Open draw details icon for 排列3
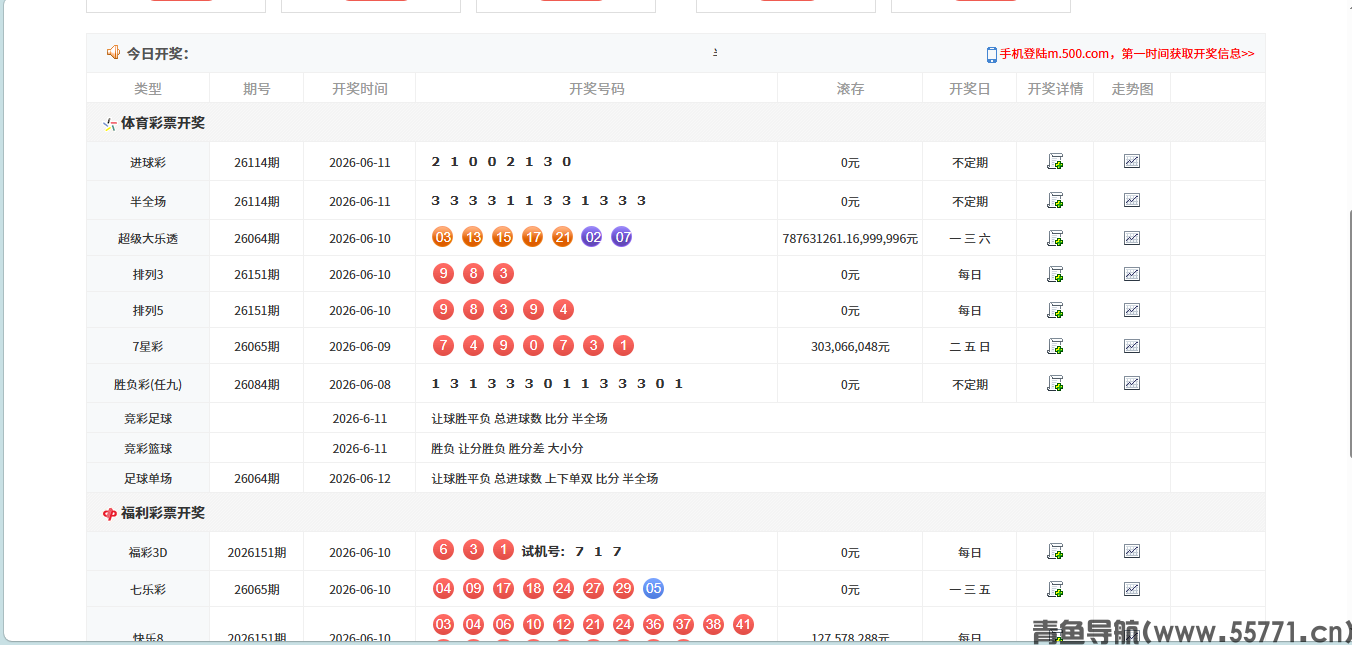The width and height of the screenshot is (1352, 645). point(1055,274)
